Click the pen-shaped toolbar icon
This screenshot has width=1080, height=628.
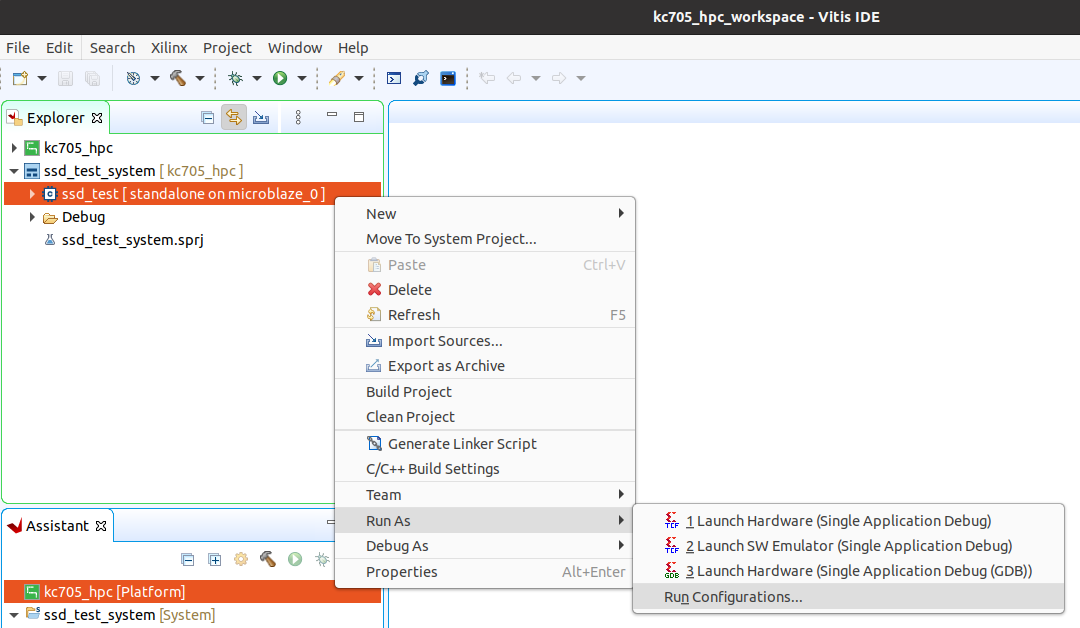tap(337, 78)
